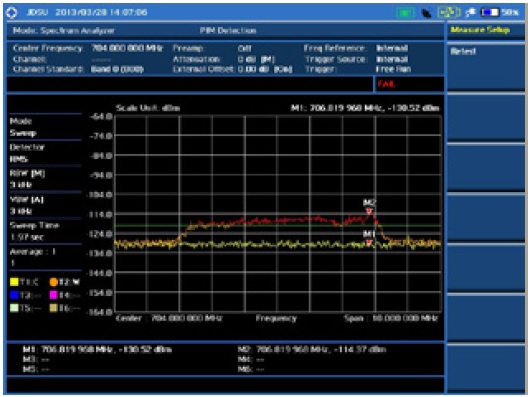
Task: Select the light green T5 trace swatch
Action: point(14,308)
